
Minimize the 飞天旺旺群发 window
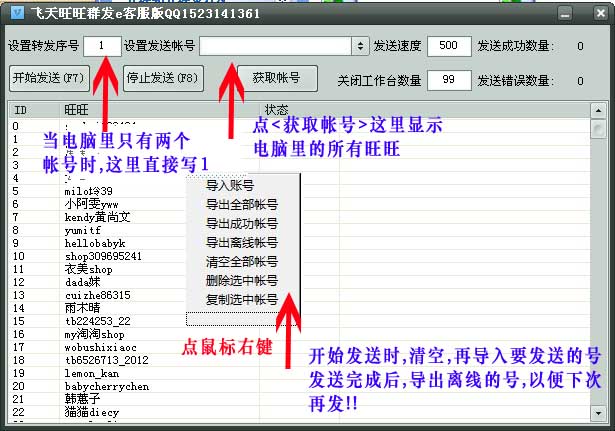pos(565,14)
